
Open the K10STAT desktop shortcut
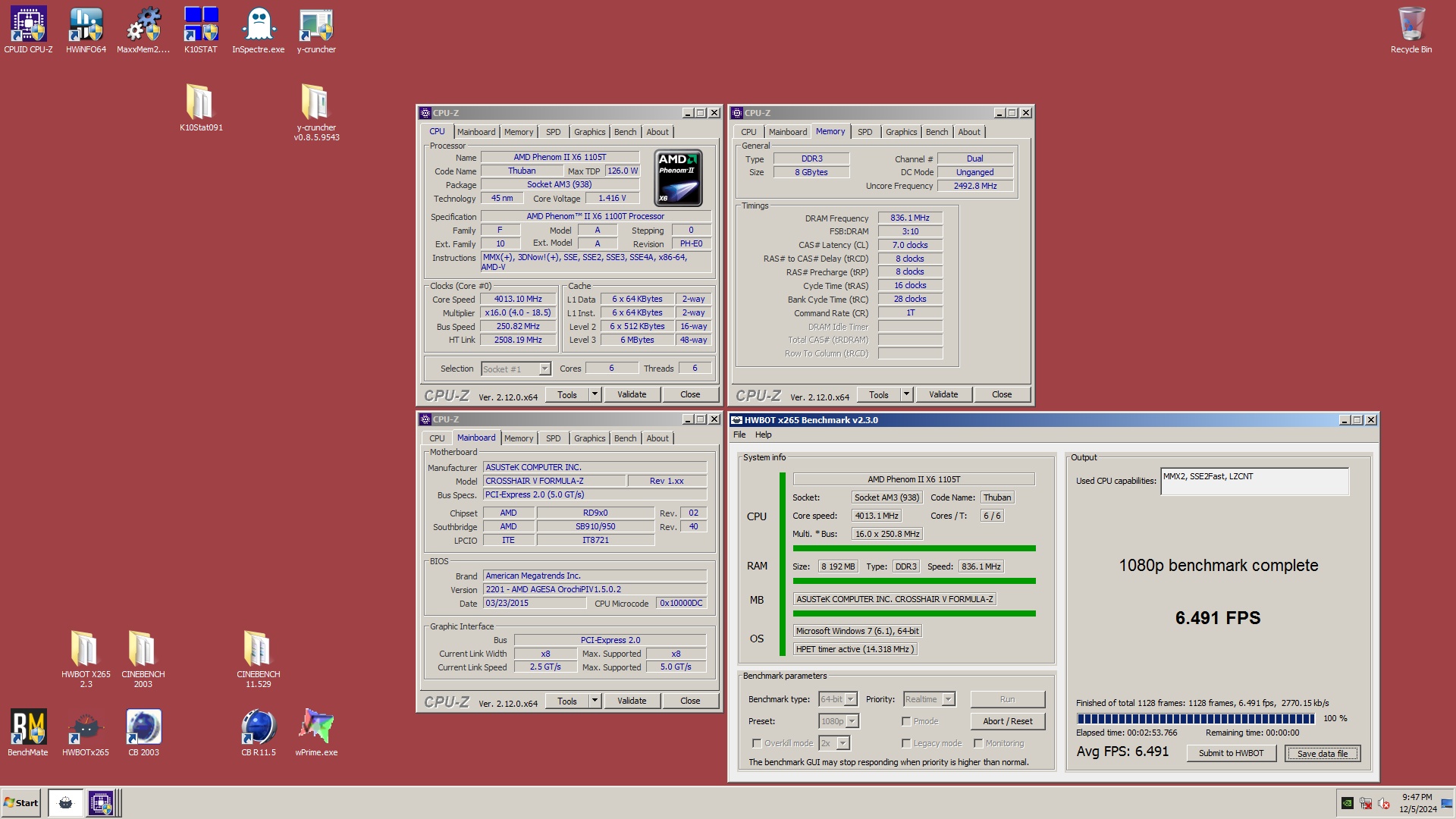[x=201, y=30]
